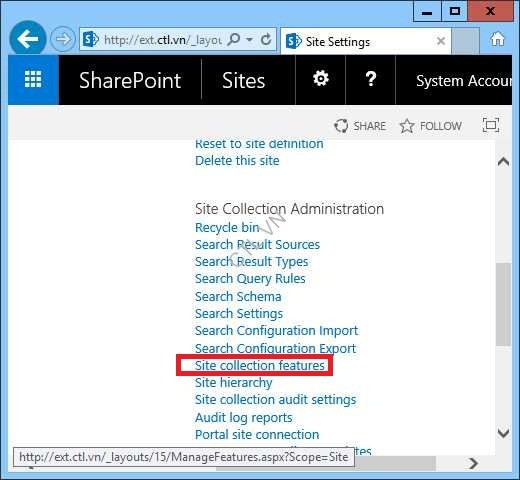
Task: Refresh the page with reload icon
Action: pos(266,40)
